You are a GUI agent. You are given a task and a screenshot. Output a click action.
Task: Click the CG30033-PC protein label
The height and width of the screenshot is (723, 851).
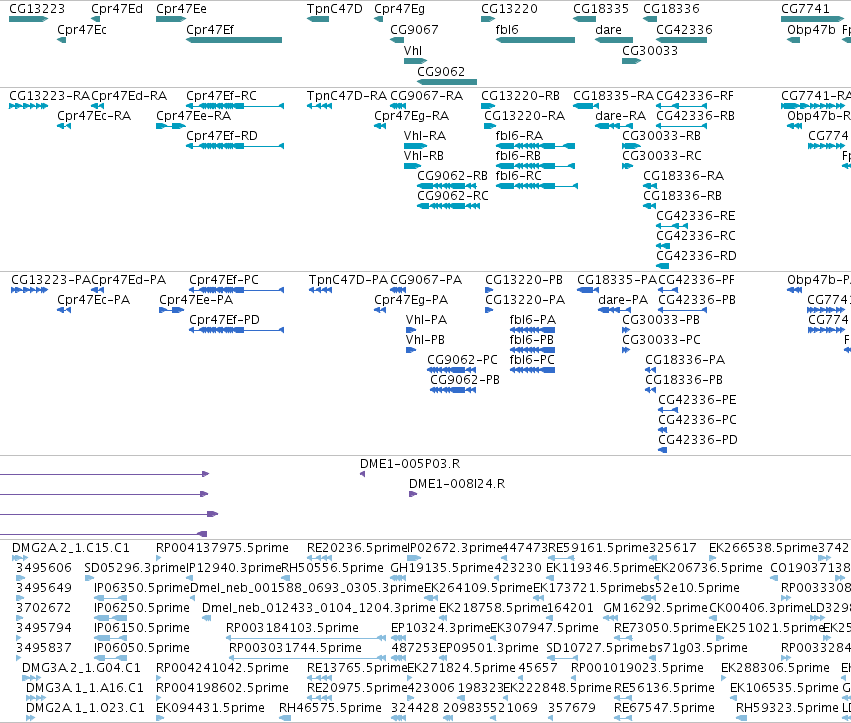(x=662, y=340)
